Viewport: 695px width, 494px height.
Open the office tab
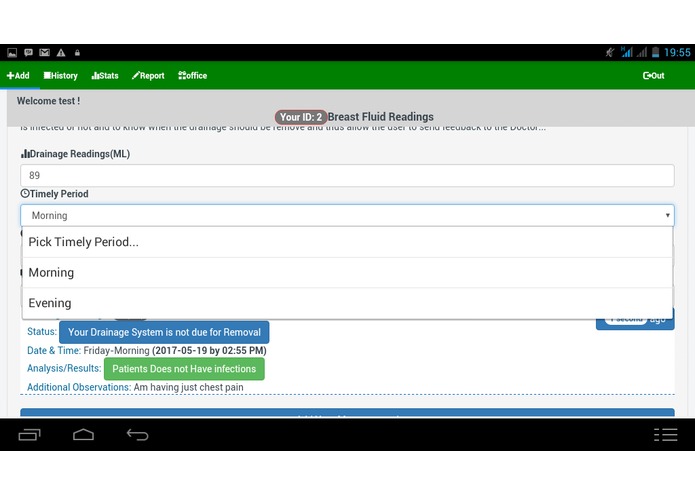(192, 75)
